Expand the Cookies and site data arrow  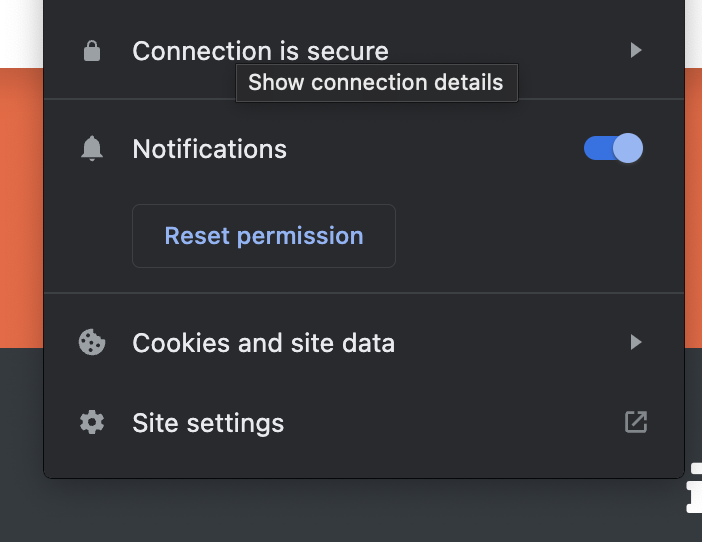(x=636, y=343)
